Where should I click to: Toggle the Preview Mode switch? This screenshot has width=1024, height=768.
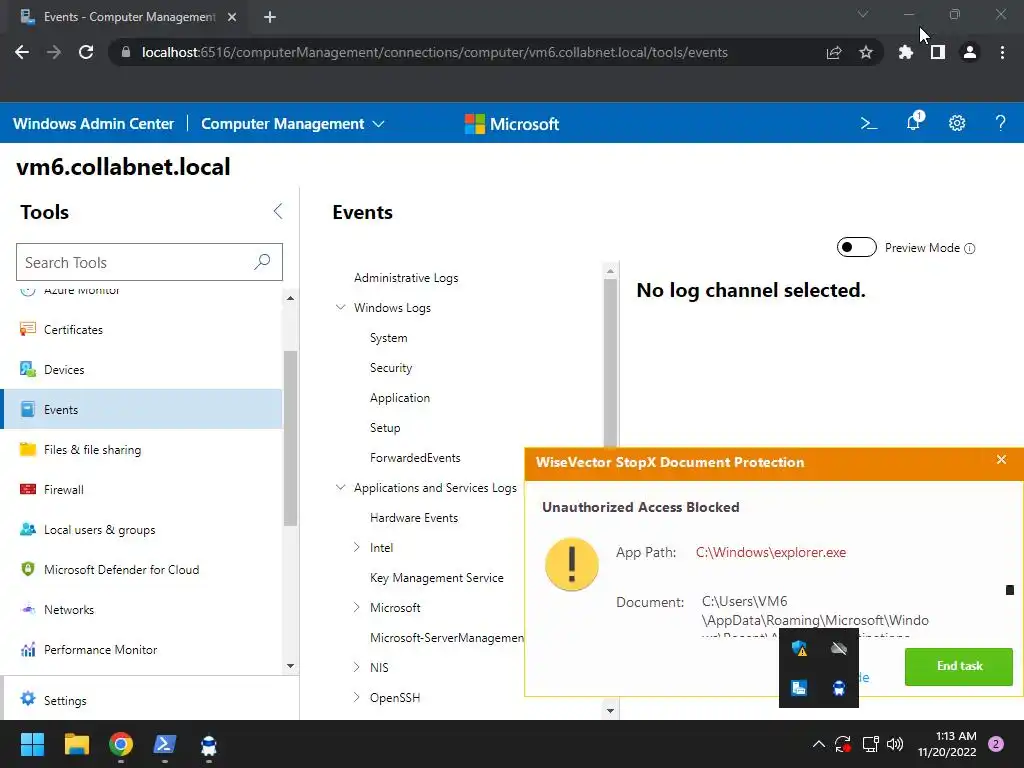coord(856,248)
